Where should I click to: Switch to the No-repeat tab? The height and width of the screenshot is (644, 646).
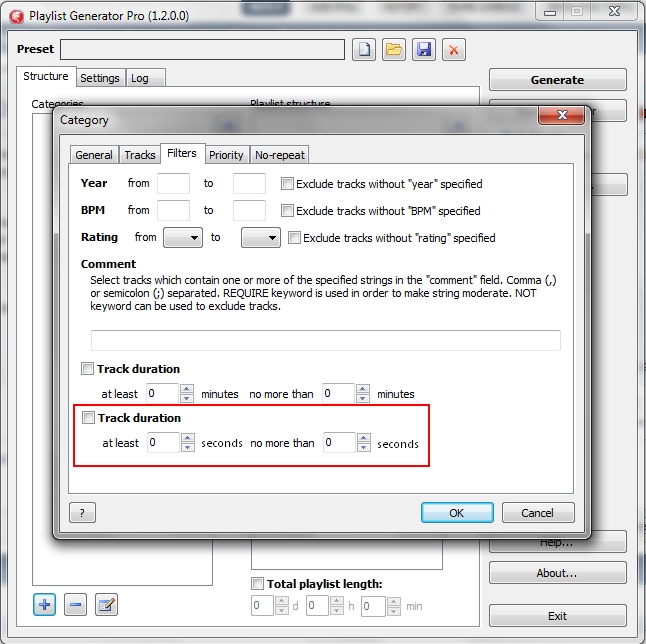(x=280, y=155)
